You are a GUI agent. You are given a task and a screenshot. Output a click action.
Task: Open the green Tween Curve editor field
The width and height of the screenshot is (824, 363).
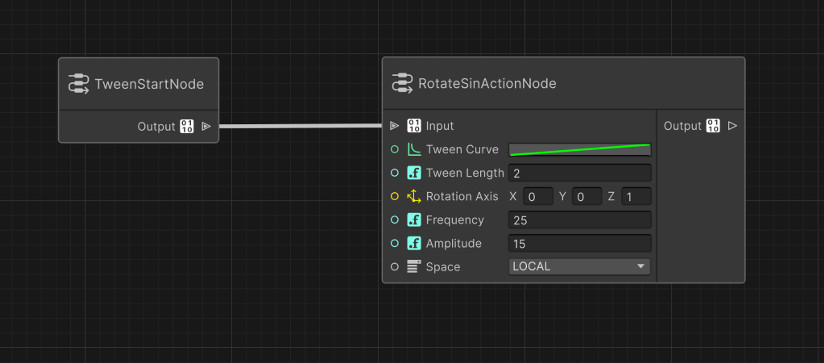(580, 150)
